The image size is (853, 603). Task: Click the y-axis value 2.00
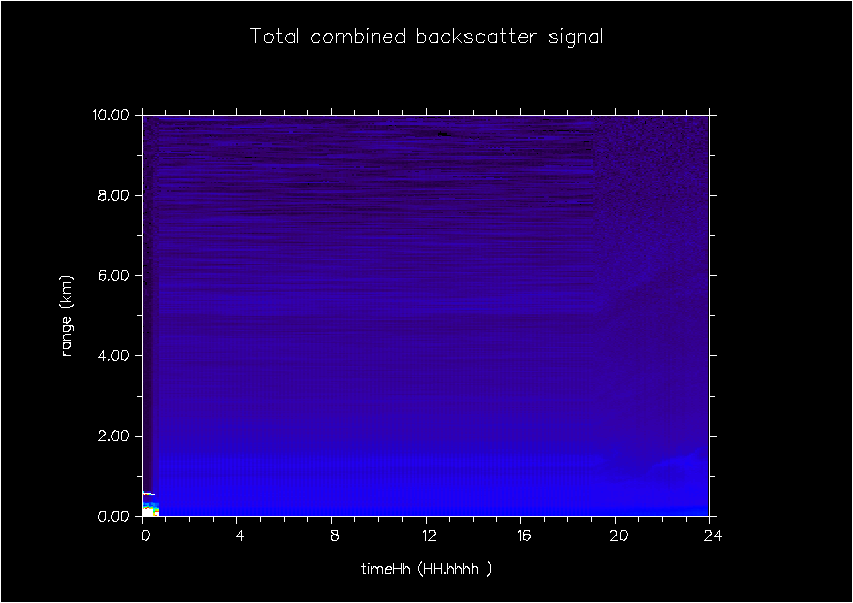tap(113, 436)
